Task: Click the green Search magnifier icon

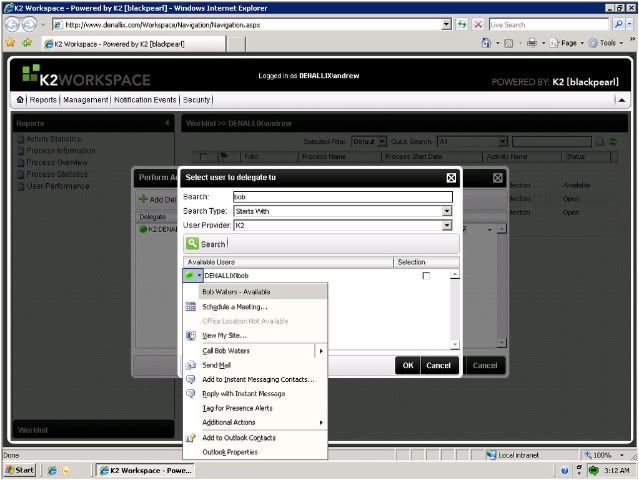Action: (x=192, y=244)
